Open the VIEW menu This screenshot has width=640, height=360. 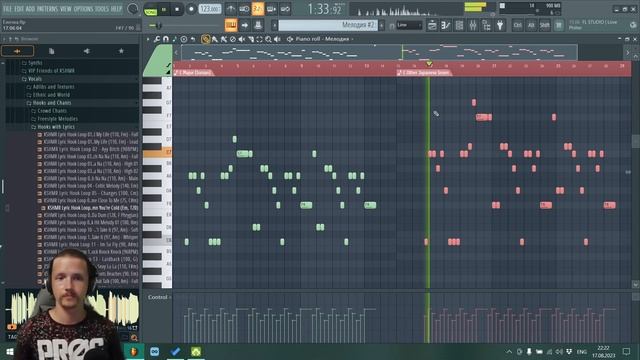(66, 9)
